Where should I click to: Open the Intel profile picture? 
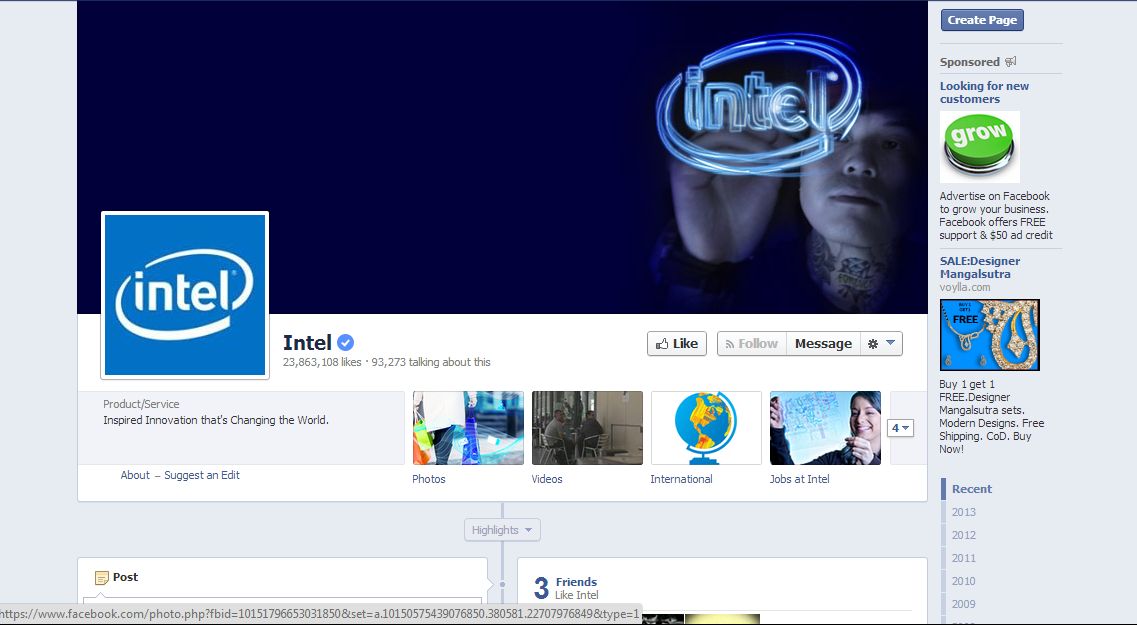click(x=185, y=295)
